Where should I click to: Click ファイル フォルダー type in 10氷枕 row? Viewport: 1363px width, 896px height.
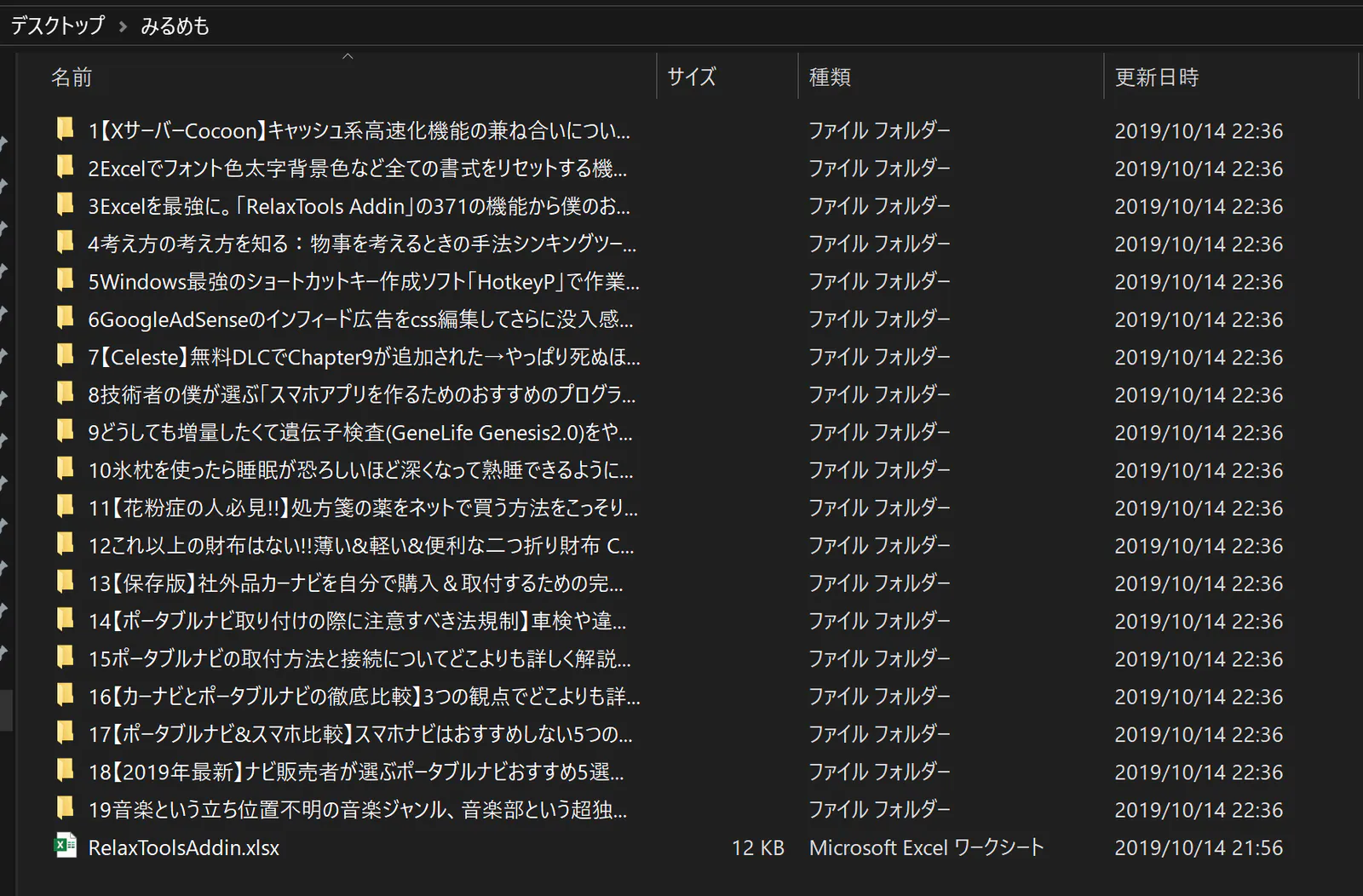coord(879,470)
